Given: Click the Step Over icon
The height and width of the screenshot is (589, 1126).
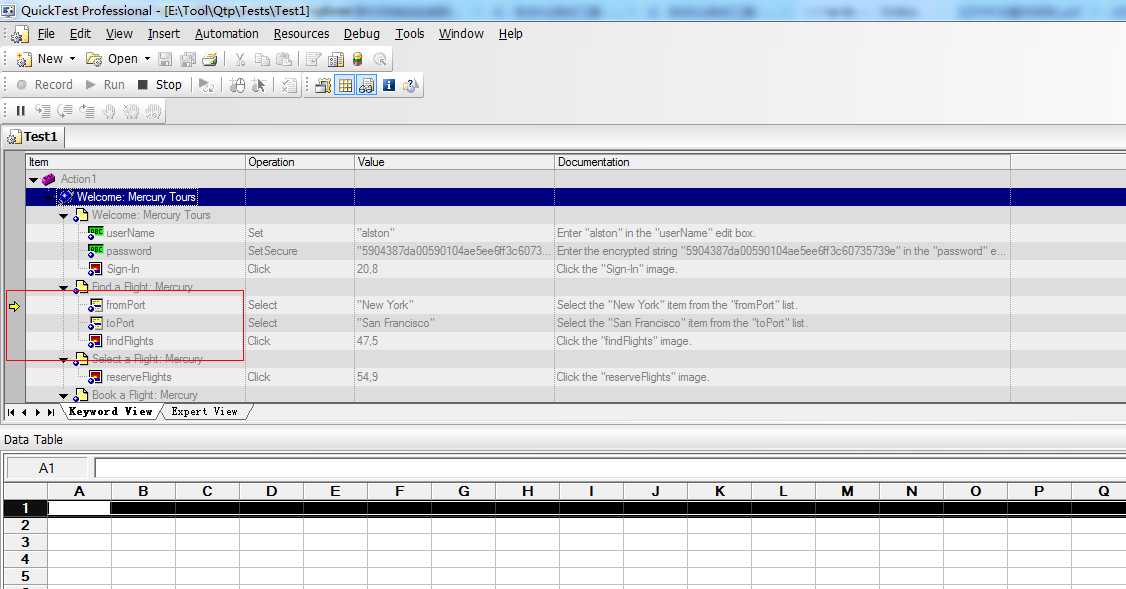Looking at the screenshot, I should pos(65,111).
